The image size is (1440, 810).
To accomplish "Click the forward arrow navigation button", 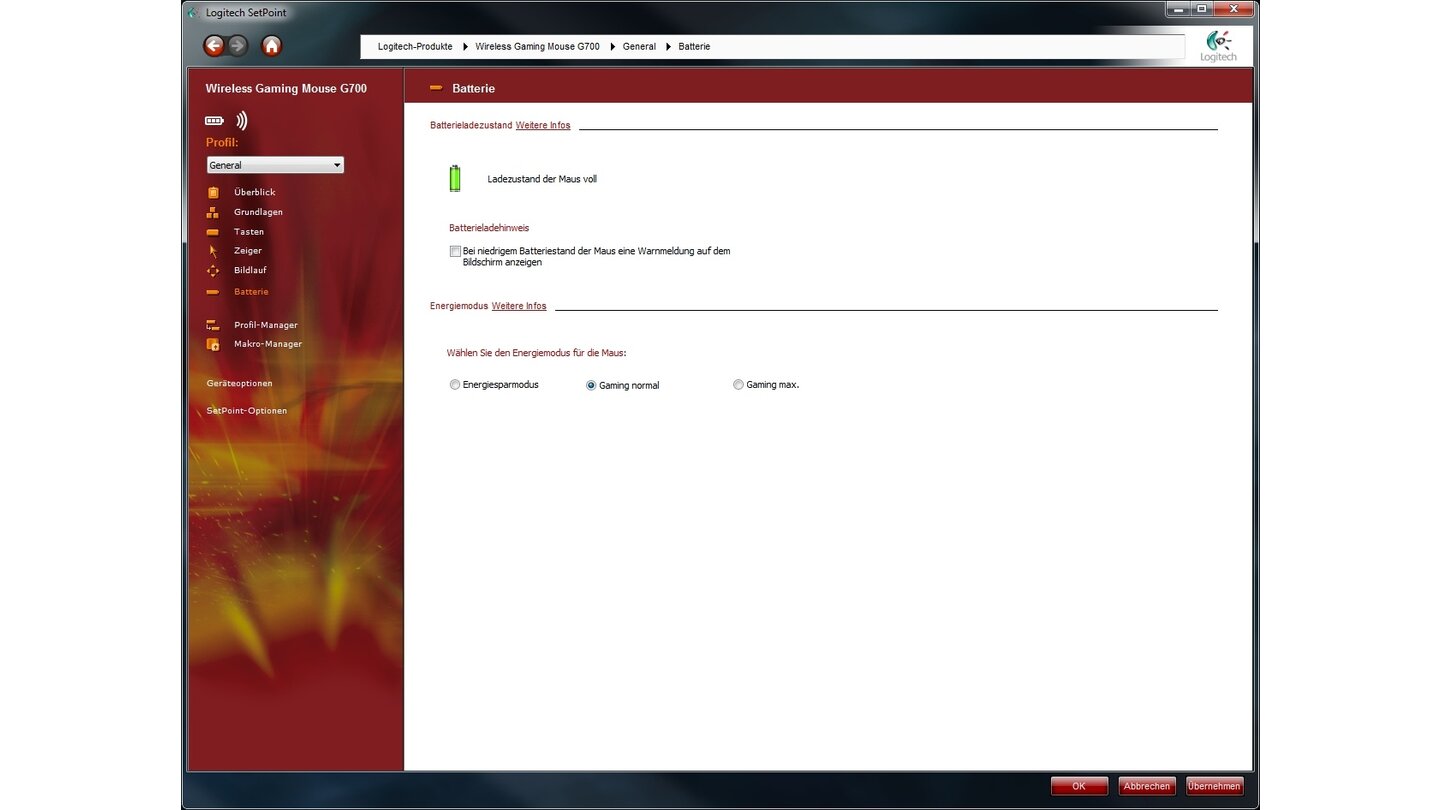I will [237, 46].
